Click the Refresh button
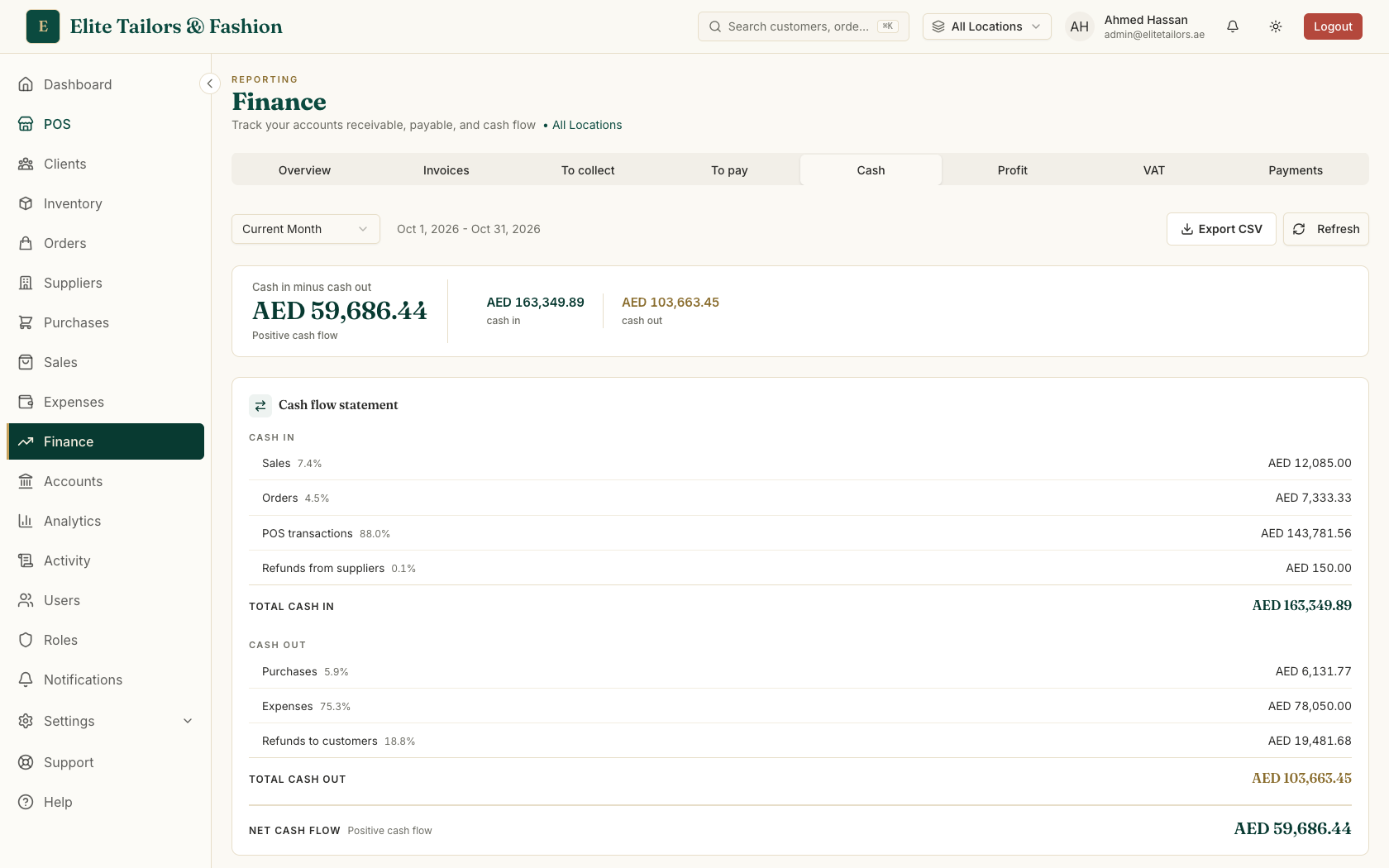 tap(1326, 229)
